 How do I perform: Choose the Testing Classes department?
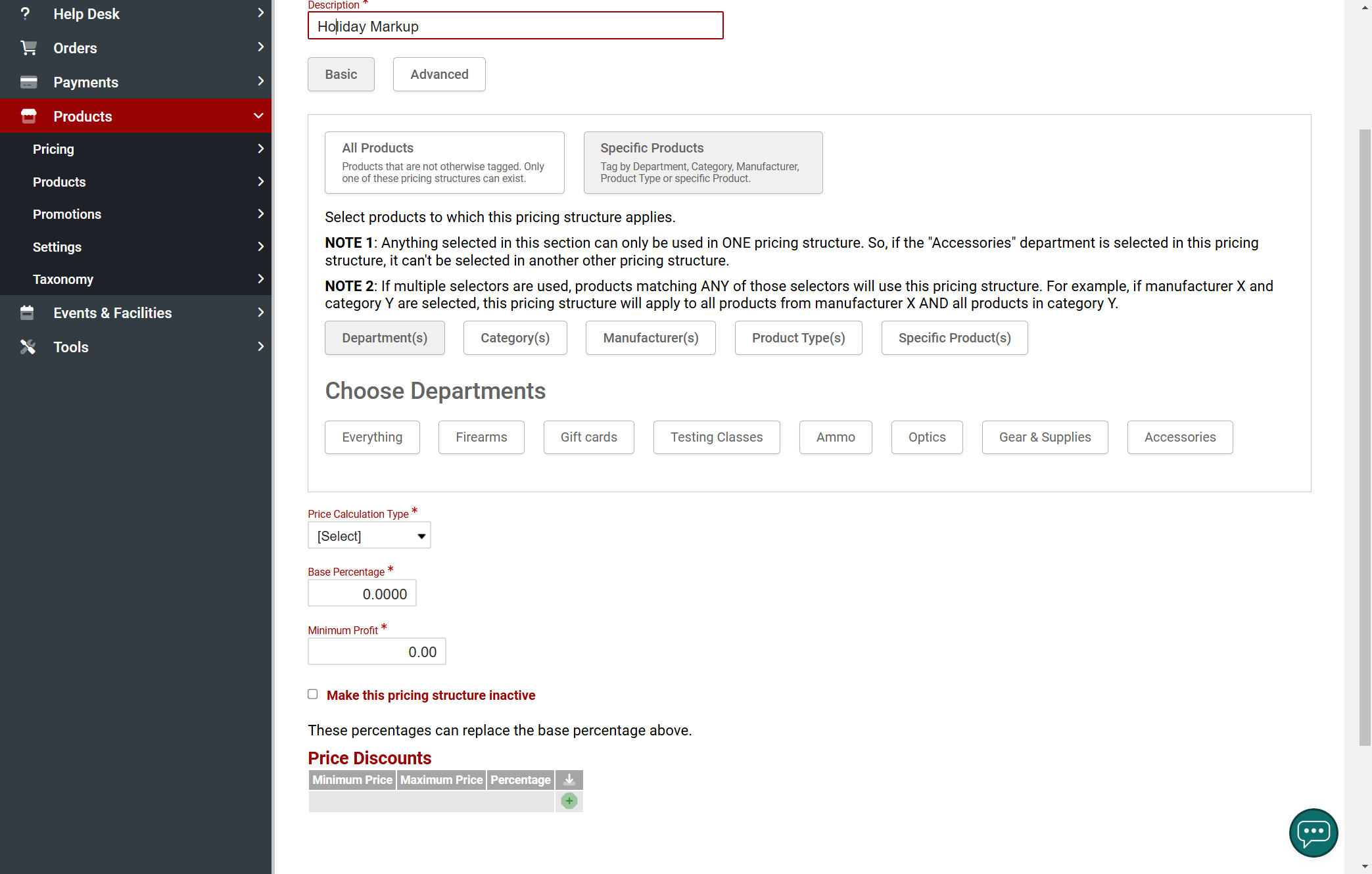pyautogui.click(x=717, y=437)
